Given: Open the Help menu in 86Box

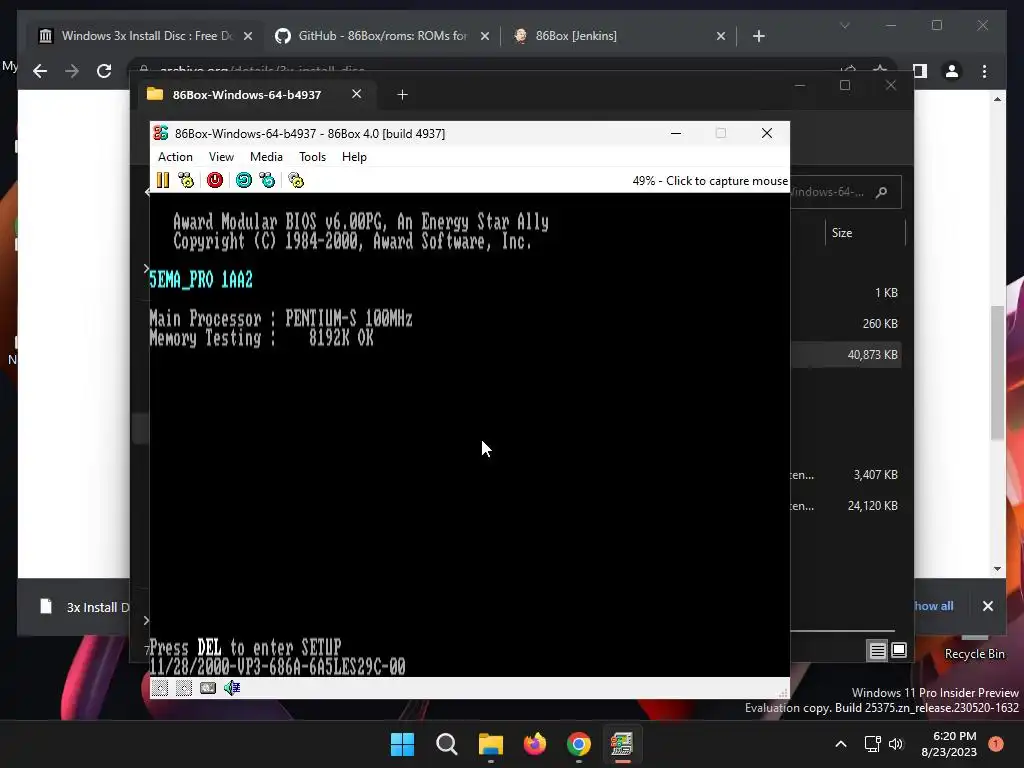Looking at the screenshot, I should [x=354, y=157].
